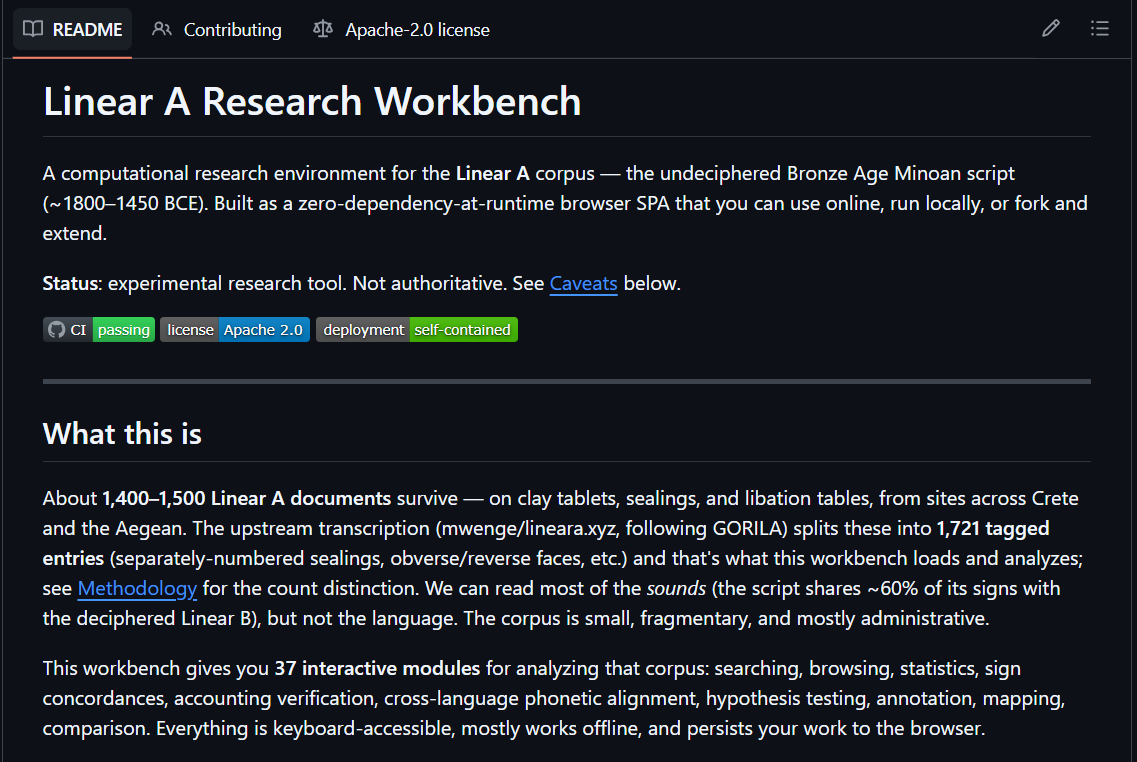Click the bold '1,721 tagged' text
Image resolution: width=1137 pixels, height=762 pixels.
coord(993,529)
